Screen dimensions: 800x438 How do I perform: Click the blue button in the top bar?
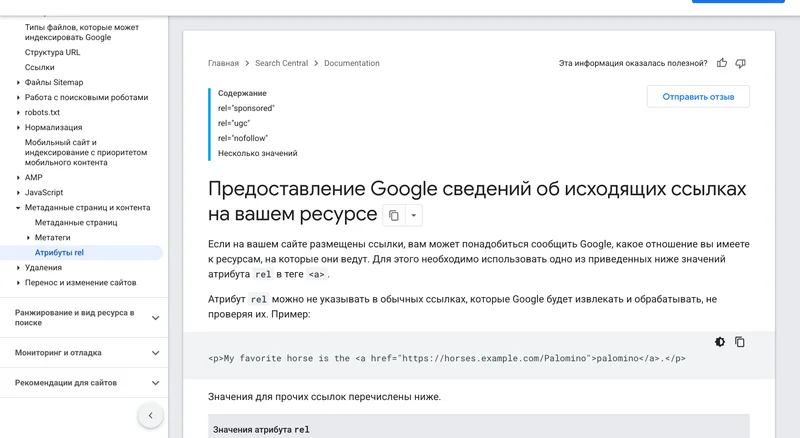(738, 2)
